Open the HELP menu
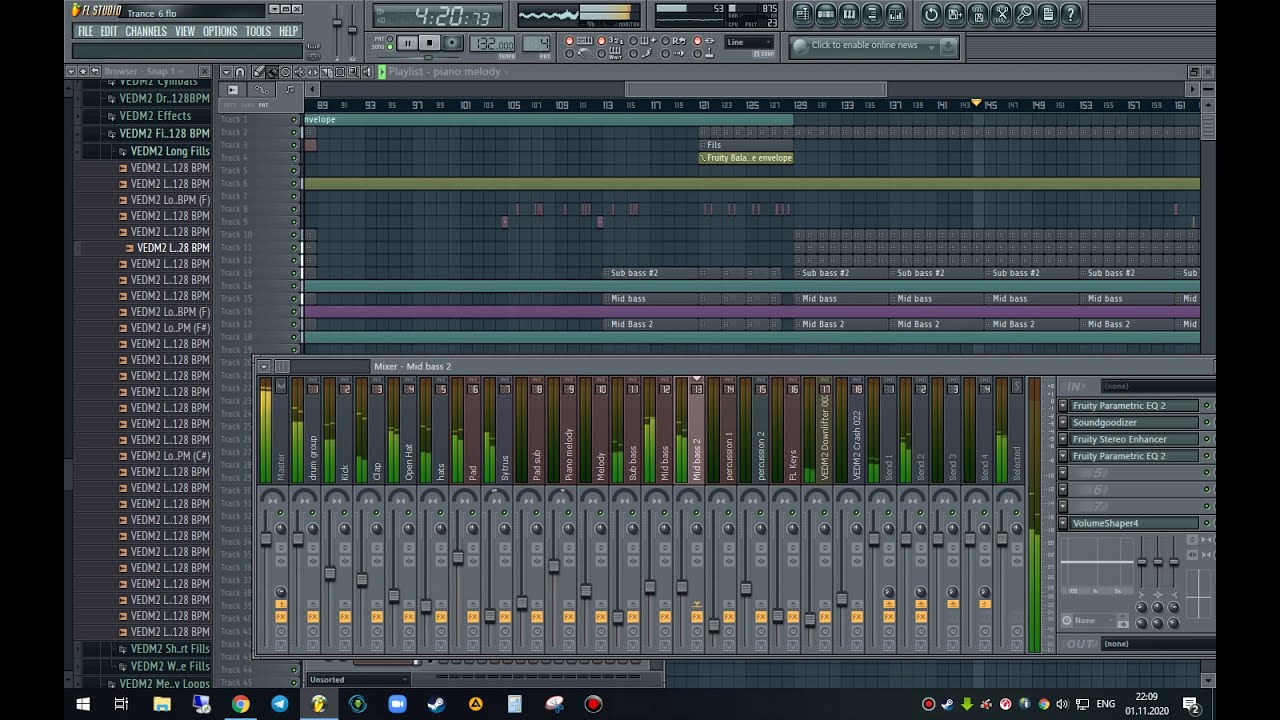1280x720 pixels. click(x=289, y=31)
